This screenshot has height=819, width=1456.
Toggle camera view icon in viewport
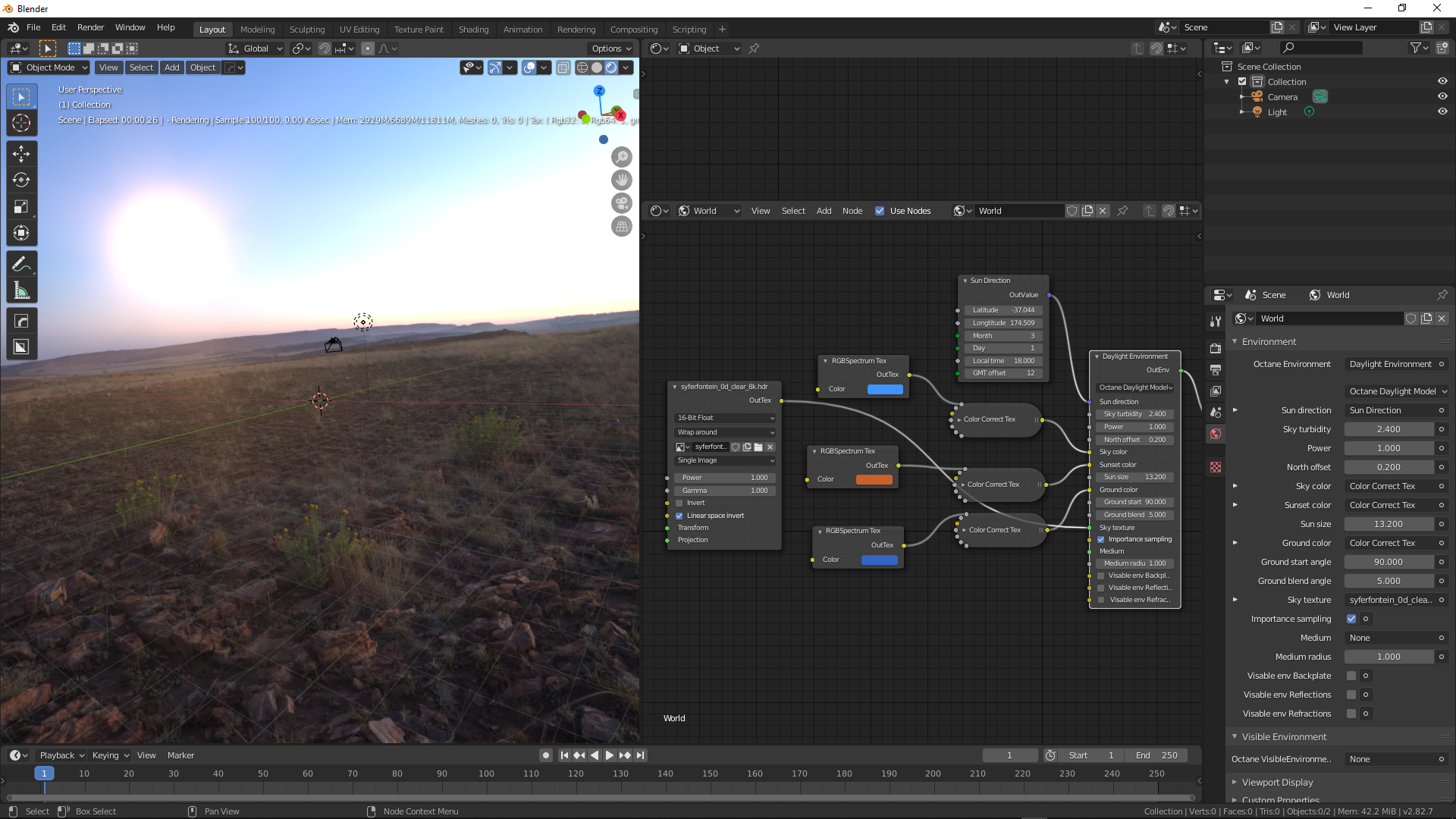point(622,203)
